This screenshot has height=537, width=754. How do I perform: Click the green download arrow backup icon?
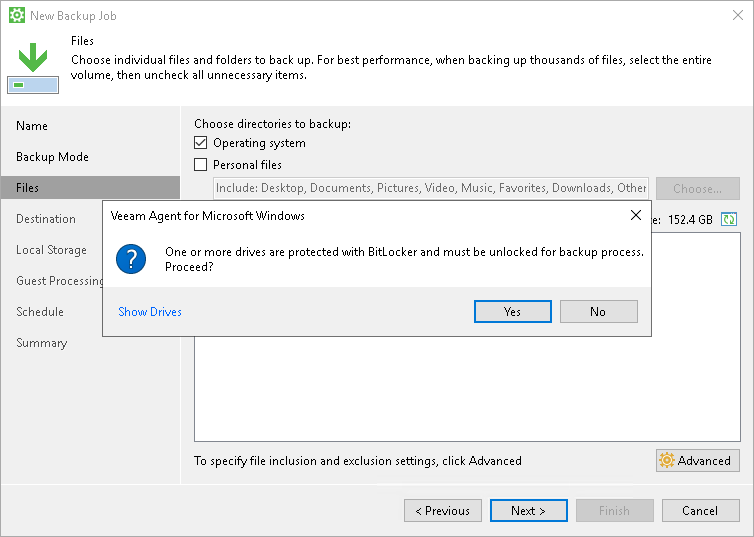(33, 68)
